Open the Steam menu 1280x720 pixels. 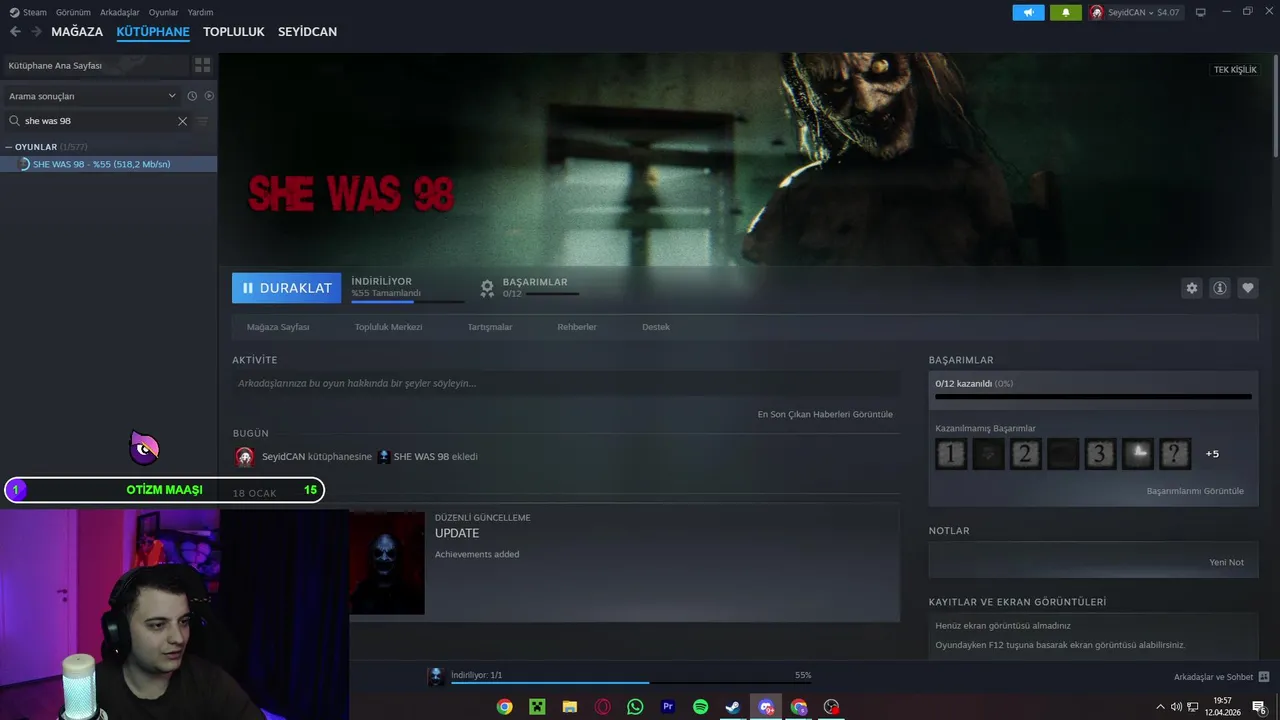29,12
